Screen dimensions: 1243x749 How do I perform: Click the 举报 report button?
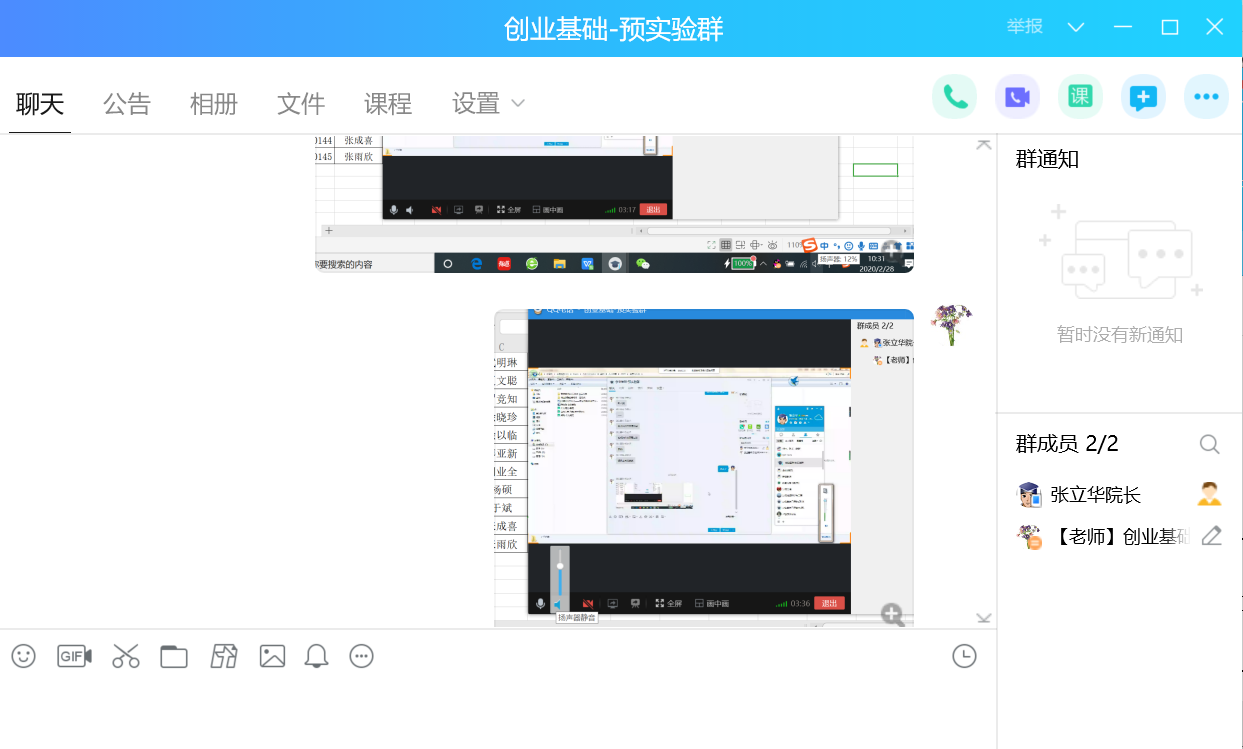click(1025, 27)
